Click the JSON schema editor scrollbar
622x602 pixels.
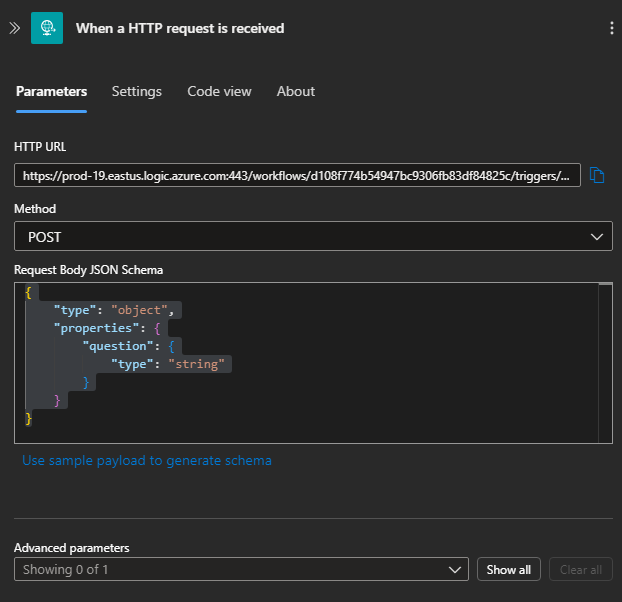(x=605, y=363)
